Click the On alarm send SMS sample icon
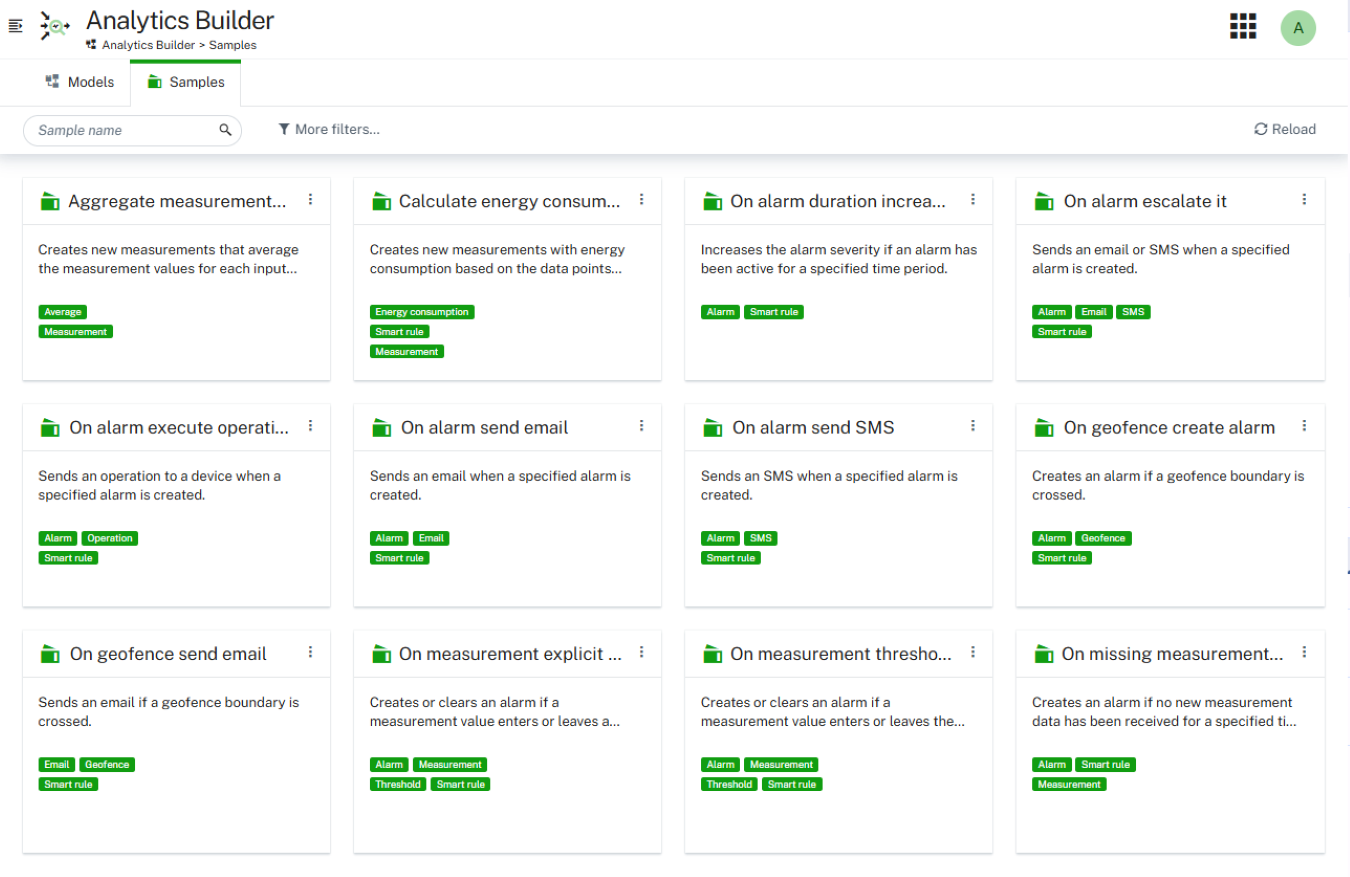Screen dimensions: 1350x877 pyautogui.click(x=712, y=428)
